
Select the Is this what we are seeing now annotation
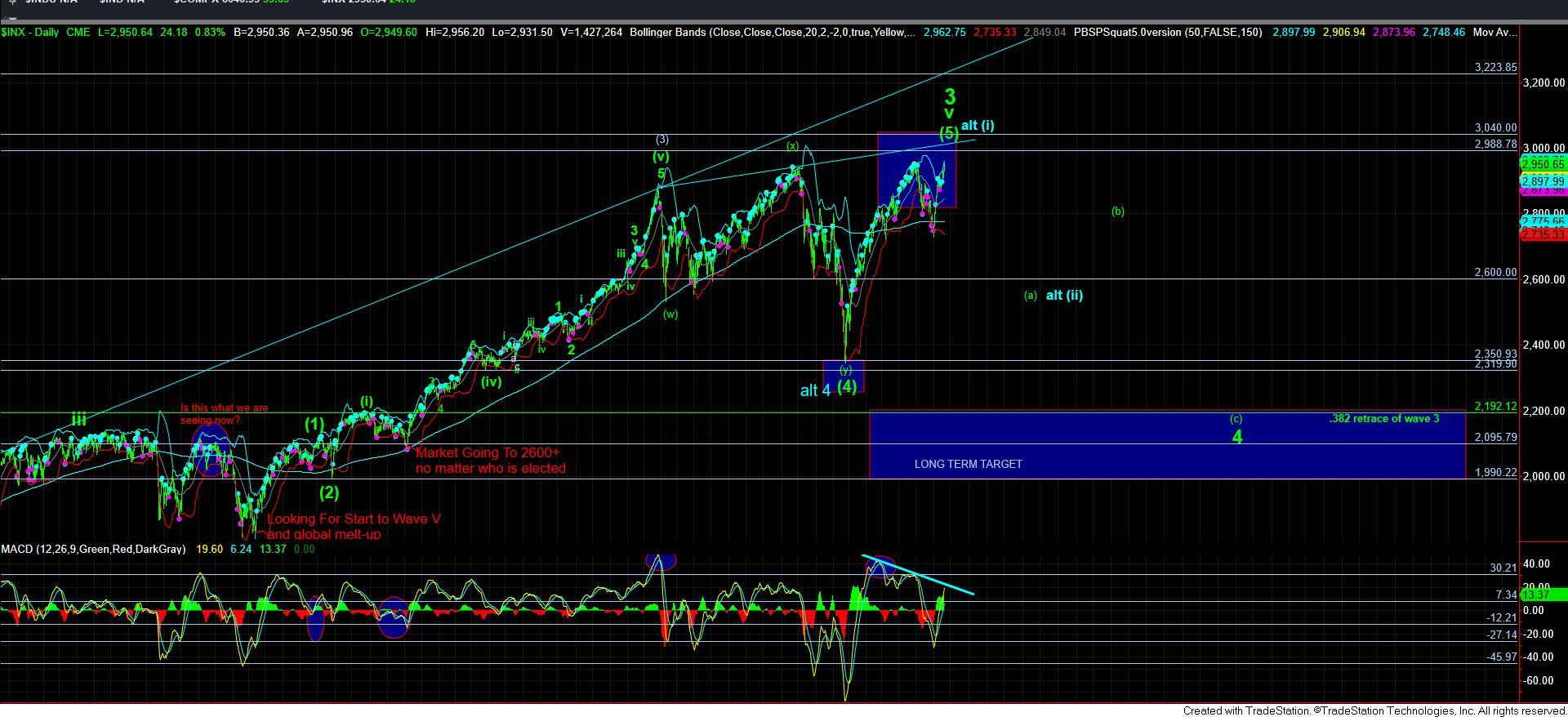click(x=225, y=414)
